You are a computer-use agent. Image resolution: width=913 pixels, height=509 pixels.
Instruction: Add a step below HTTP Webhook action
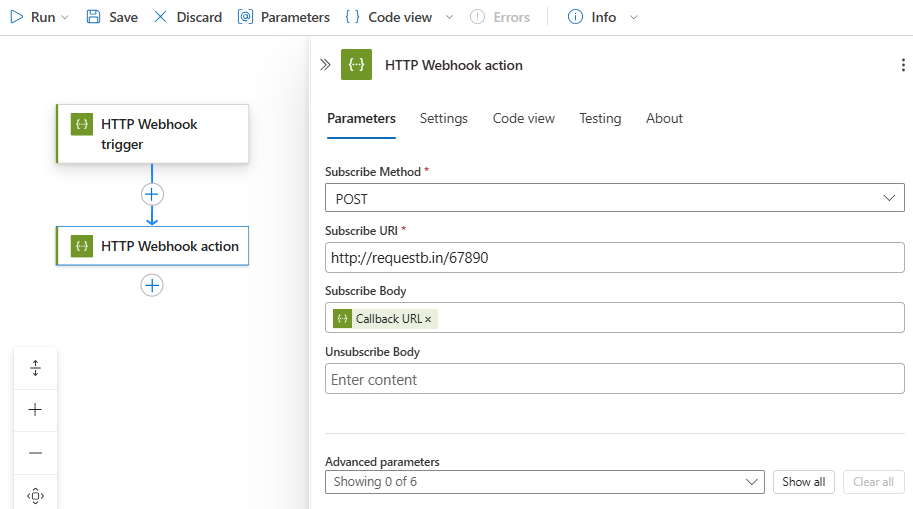(x=152, y=286)
